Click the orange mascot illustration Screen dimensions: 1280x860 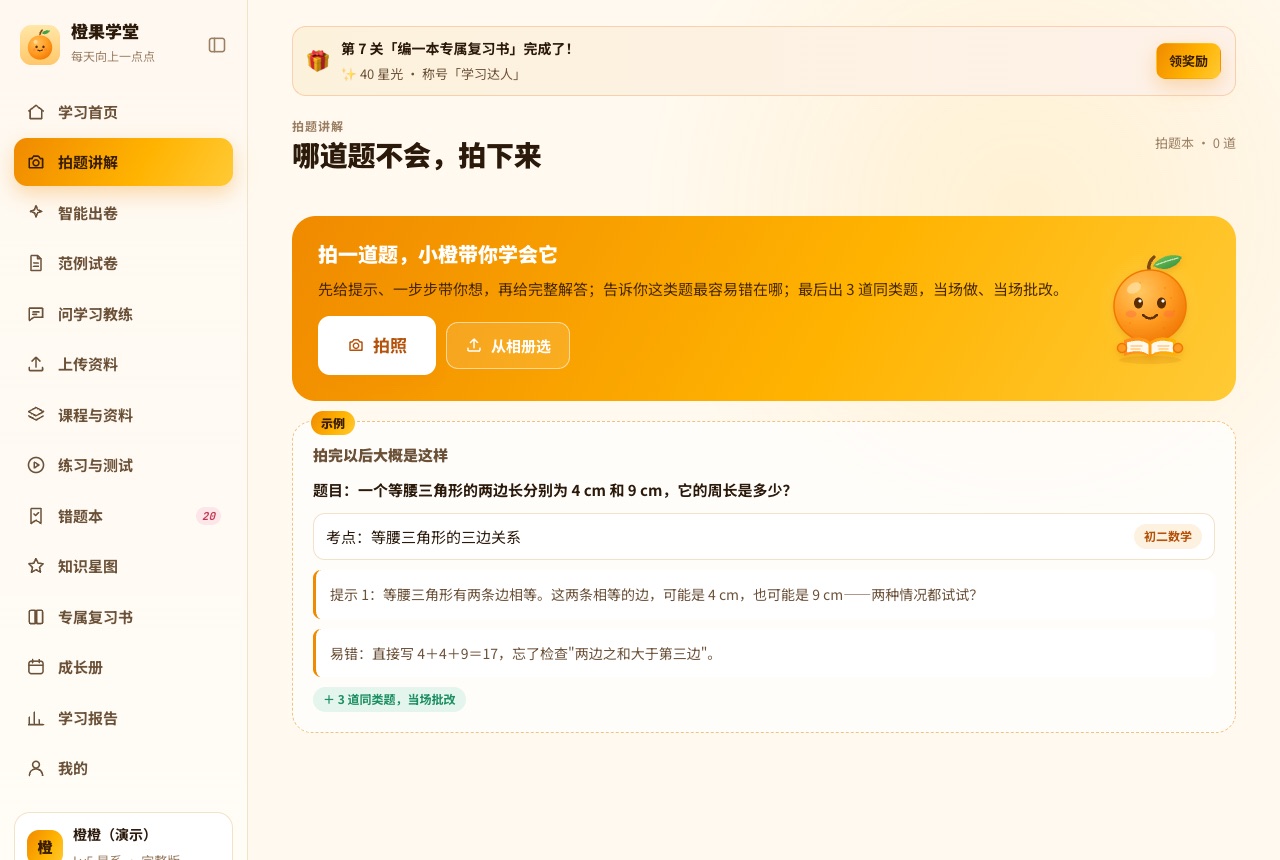click(1149, 308)
